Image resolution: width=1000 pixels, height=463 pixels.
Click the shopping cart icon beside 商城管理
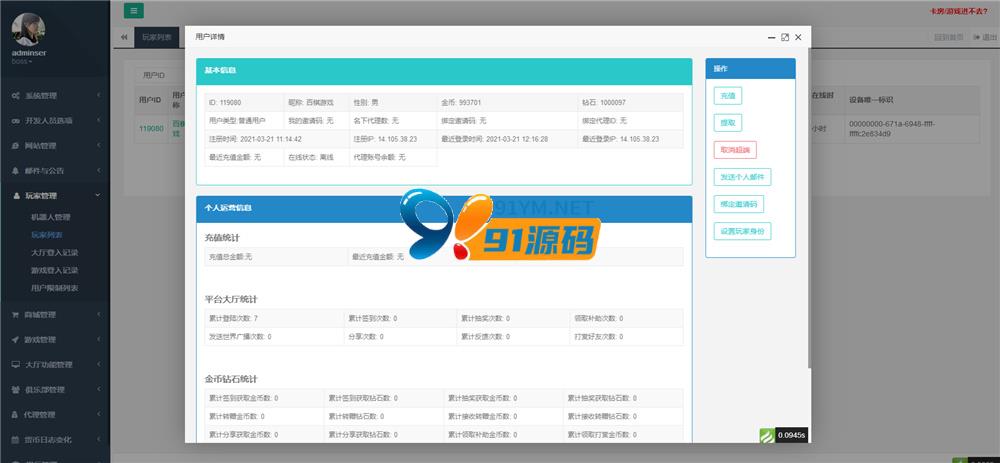[x=16, y=314]
